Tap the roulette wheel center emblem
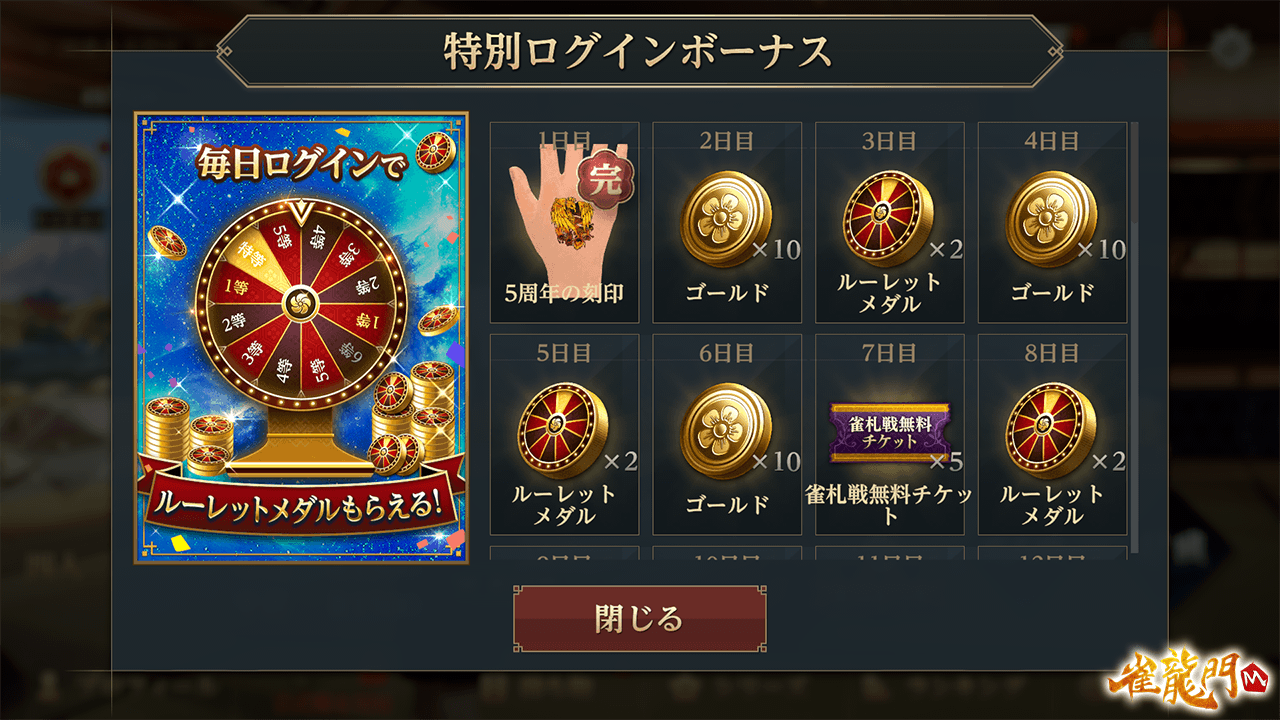Image resolution: width=1280 pixels, height=720 pixels. pyautogui.click(x=300, y=301)
